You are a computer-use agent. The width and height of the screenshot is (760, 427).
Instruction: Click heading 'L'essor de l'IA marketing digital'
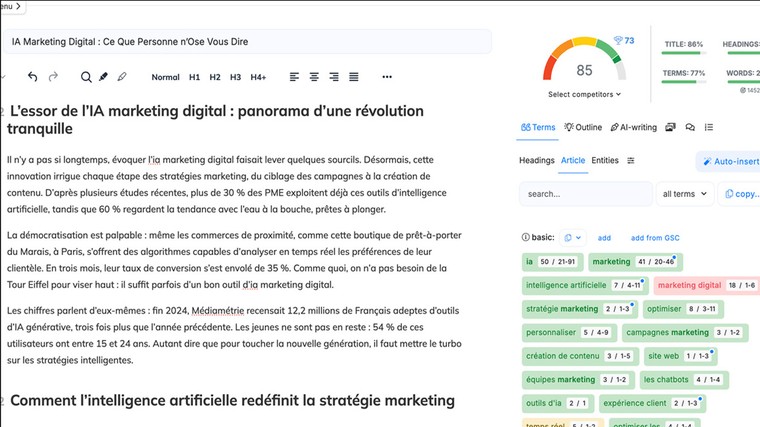[x=217, y=120]
